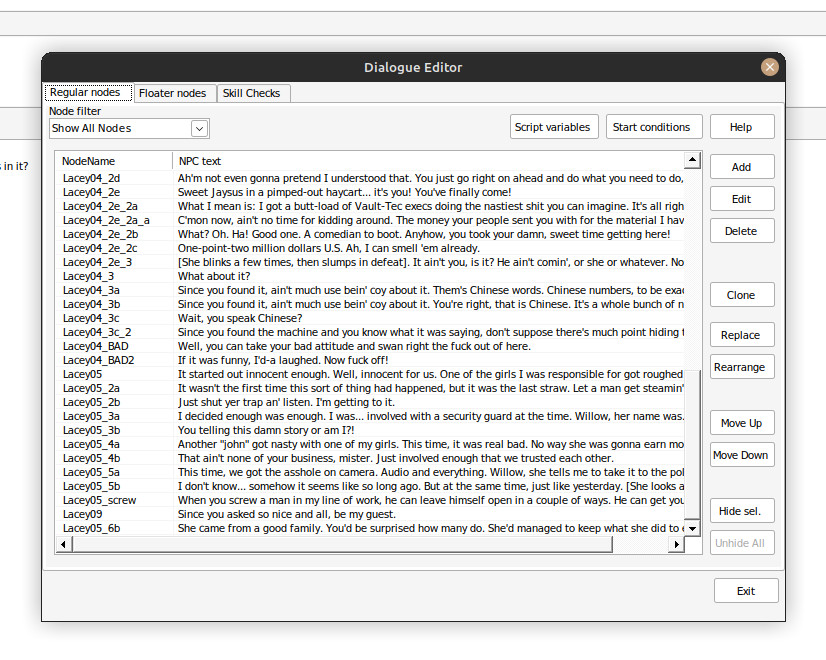Click the scroll left arrow of node list
The image size is (826, 660).
point(63,544)
